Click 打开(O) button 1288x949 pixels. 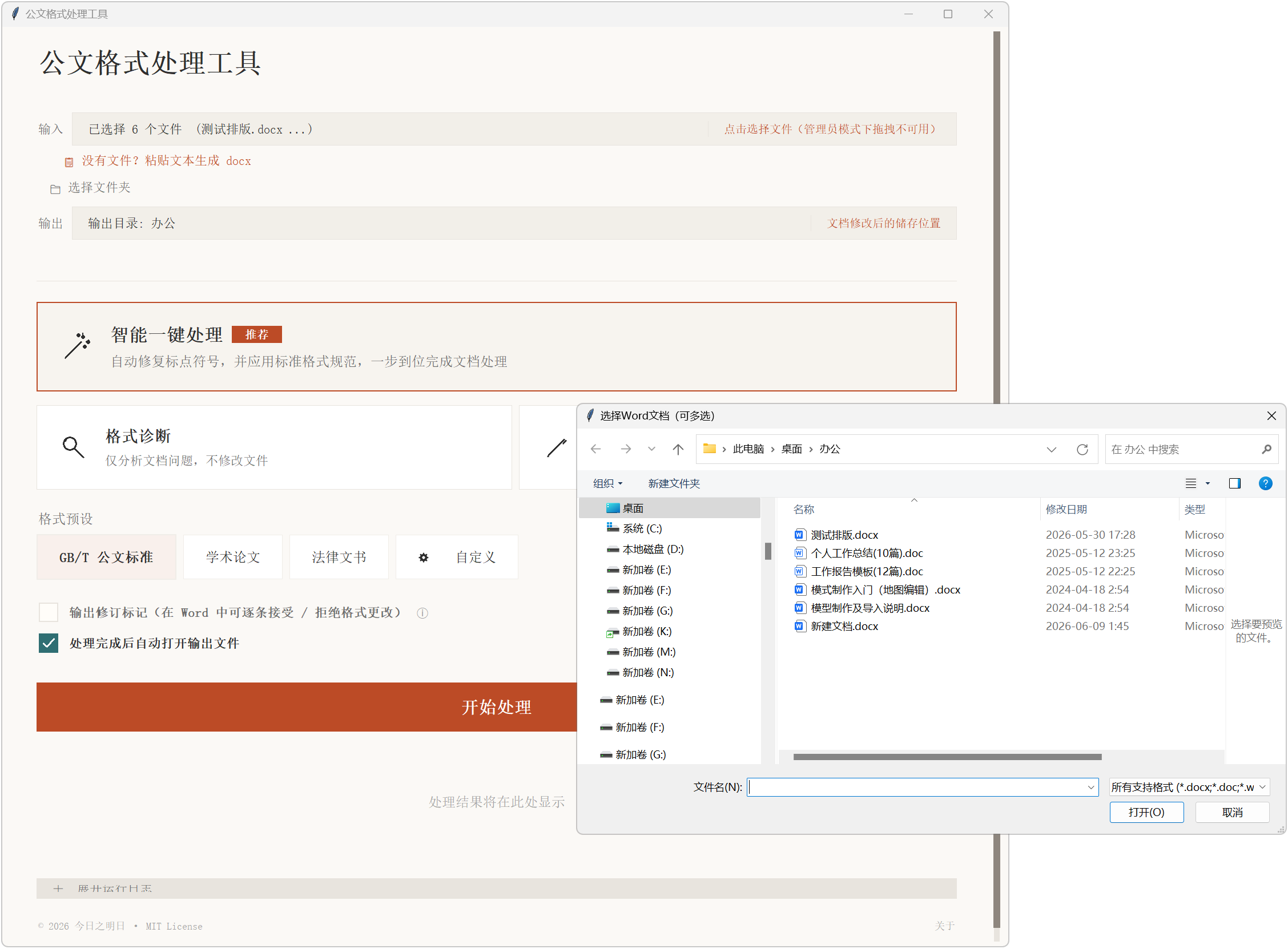(x=1146, y=813)
